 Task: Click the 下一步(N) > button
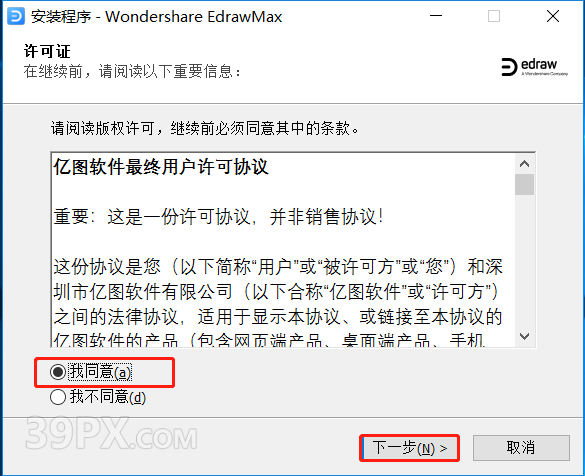point(410,448)
